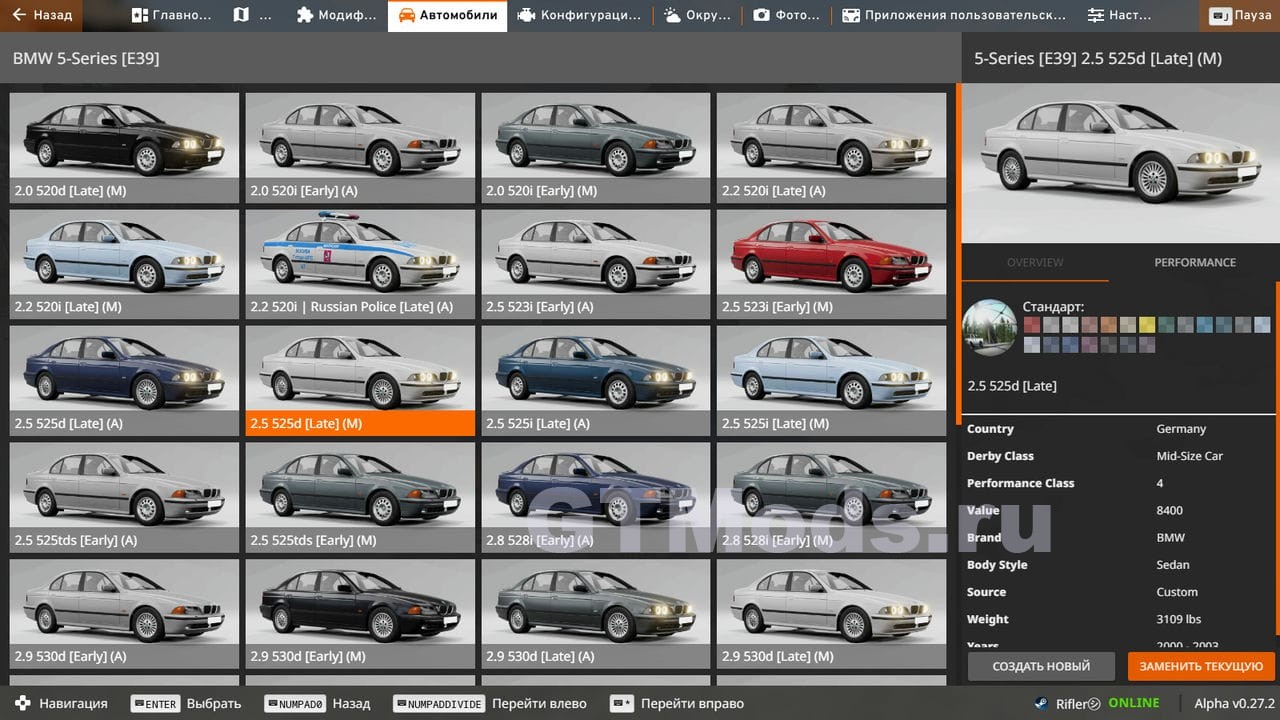Open Приложения пользовательского интерфейса tab
Image resolution: width=1280 pixels, height=720 pixels.
(954, 15)
